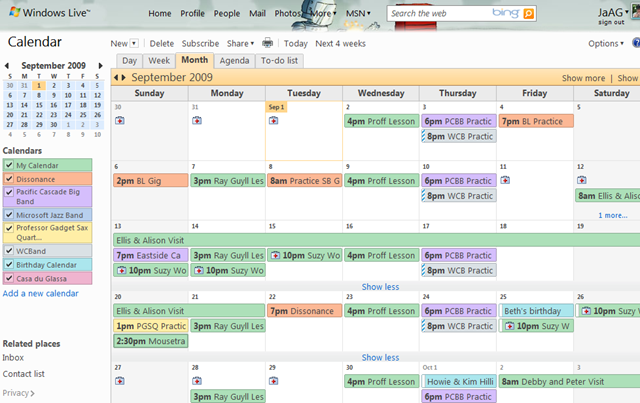This screenshot has width=640, height=403.
Task: Click the Add a new calendar link
Action: (x=40, y=293)
